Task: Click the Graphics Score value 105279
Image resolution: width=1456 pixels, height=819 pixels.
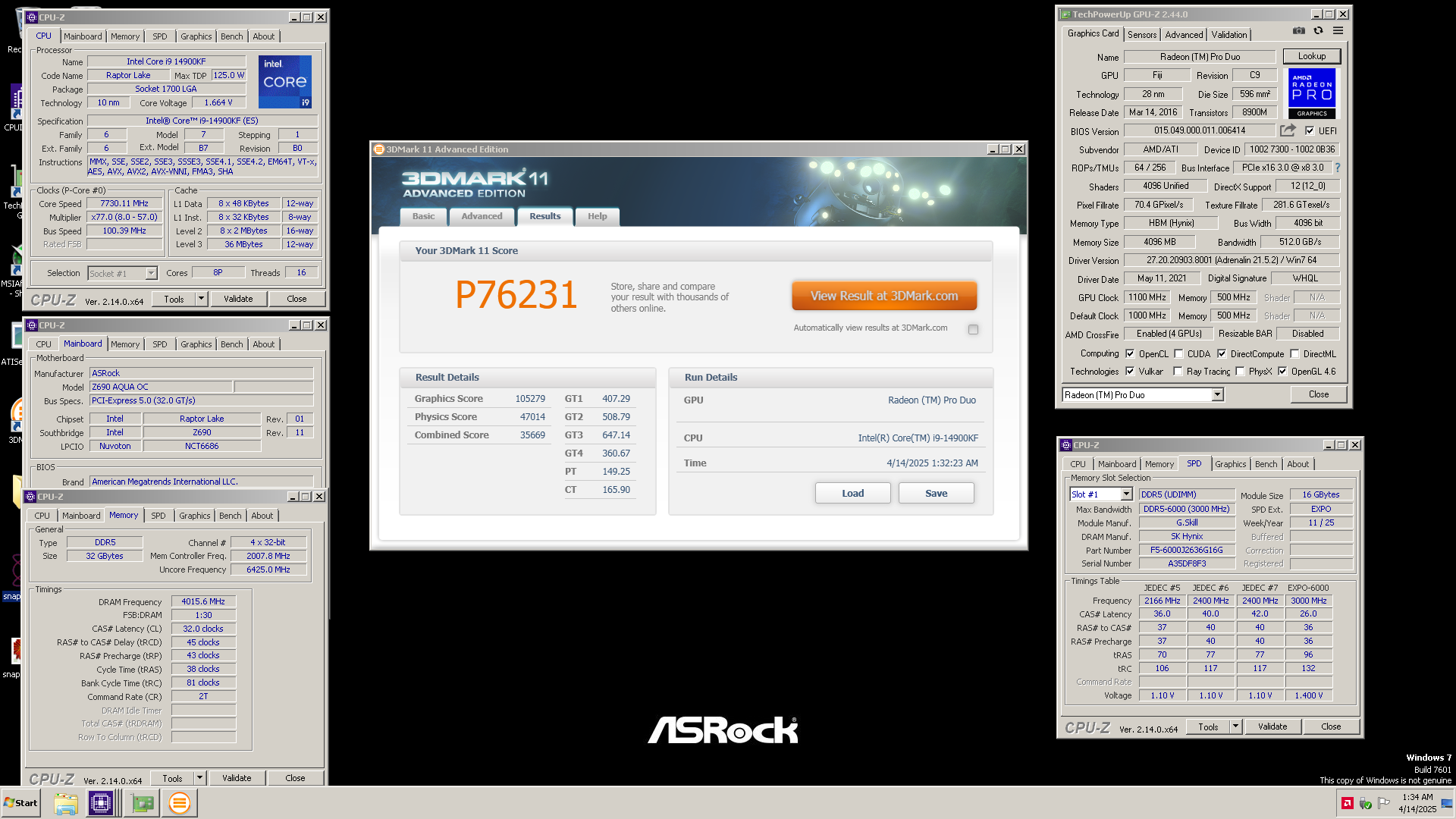Action: coord(530,399)
